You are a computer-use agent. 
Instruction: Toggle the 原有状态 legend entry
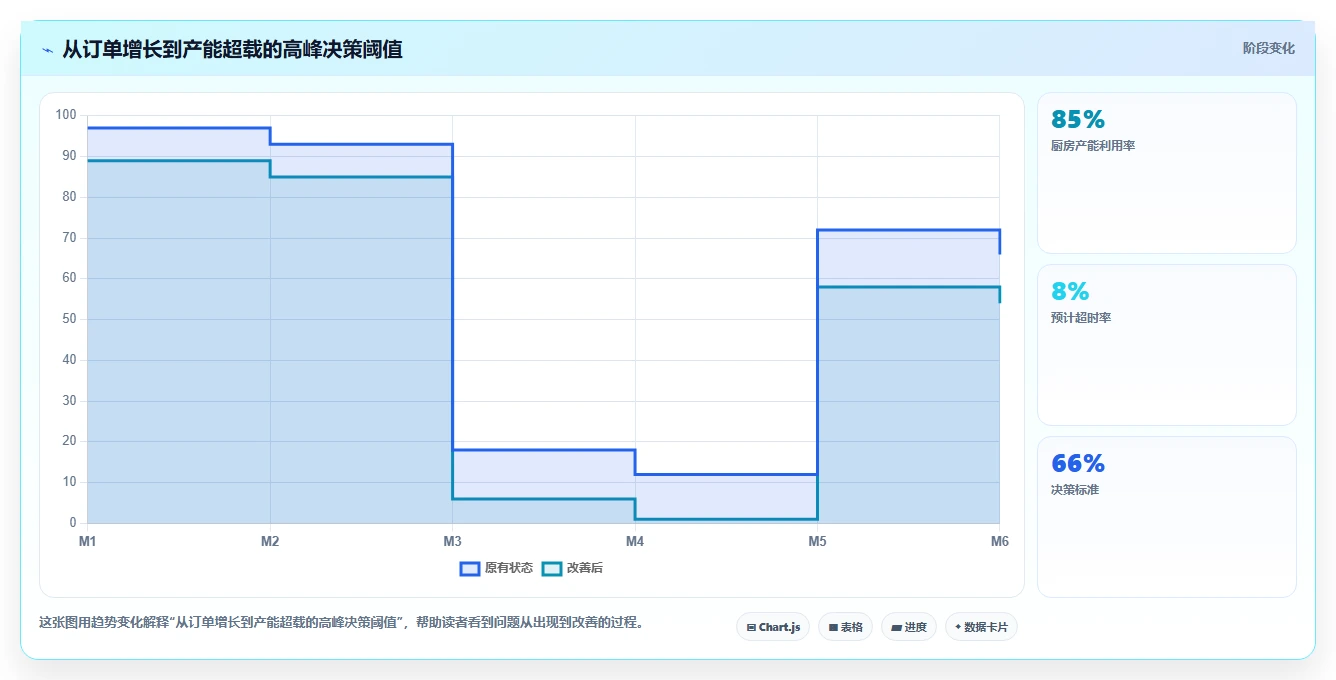496,568
